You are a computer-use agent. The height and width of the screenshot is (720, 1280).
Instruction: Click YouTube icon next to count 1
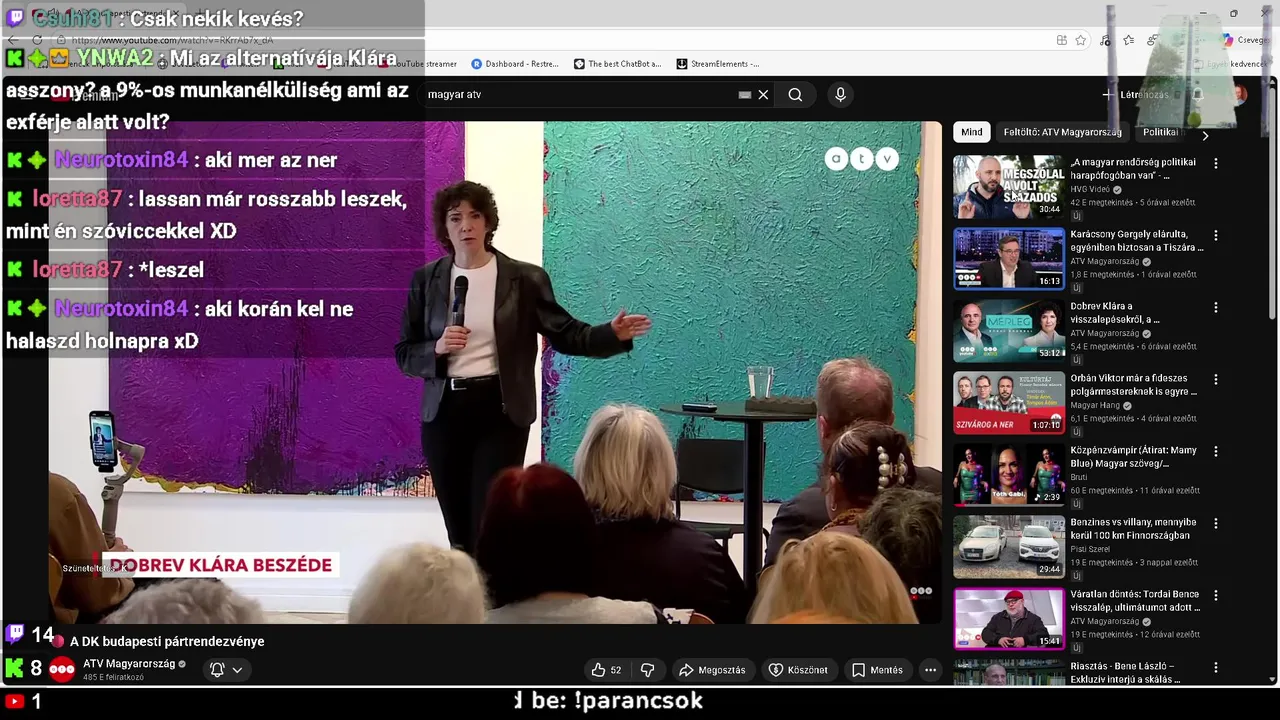[x=14, y=701]
